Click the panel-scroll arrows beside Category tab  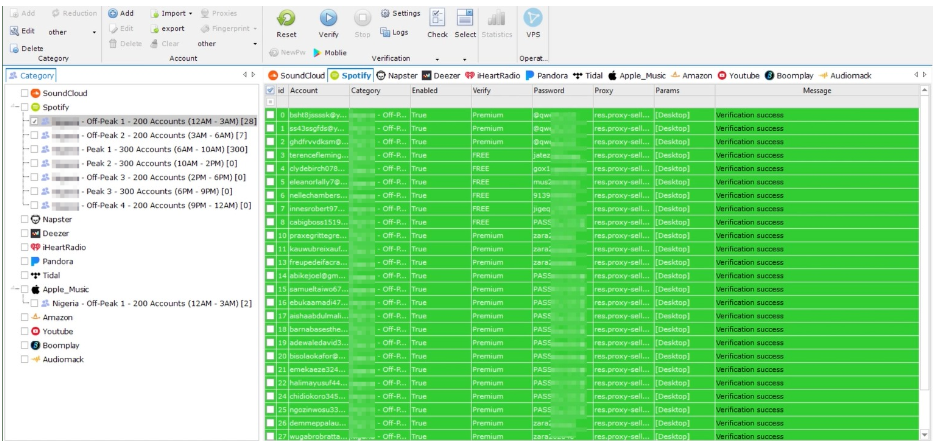coord(249,75)
